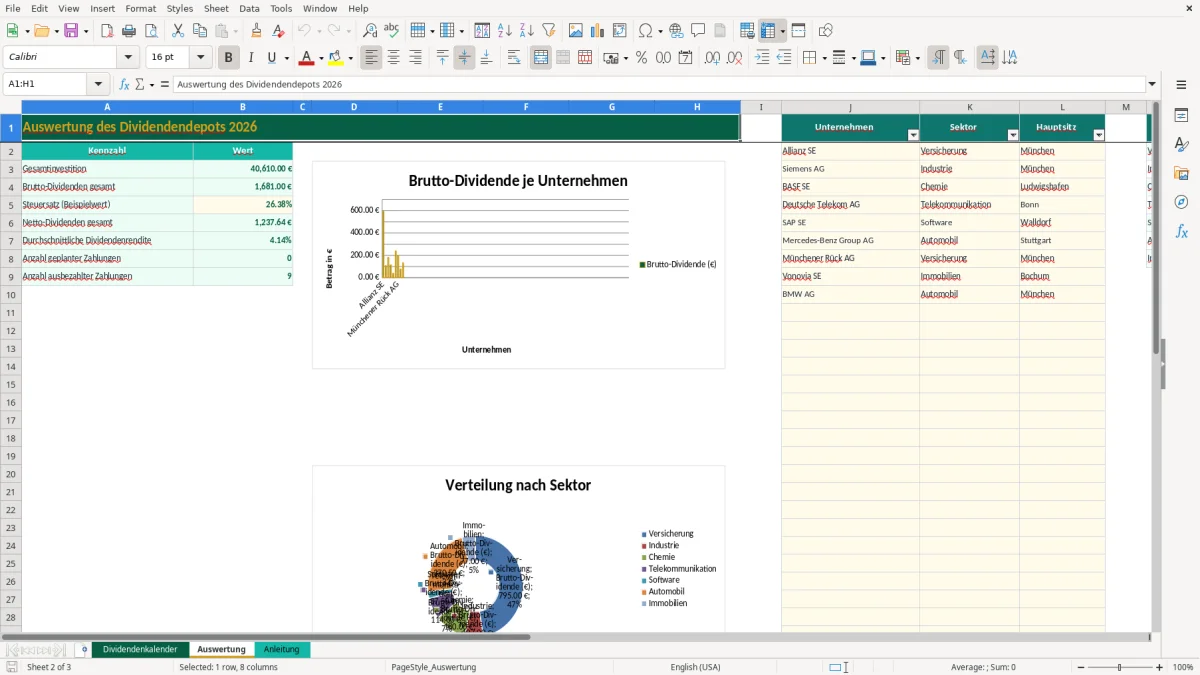Click the formula input line

pyautogui.click(x=658, y=84)
